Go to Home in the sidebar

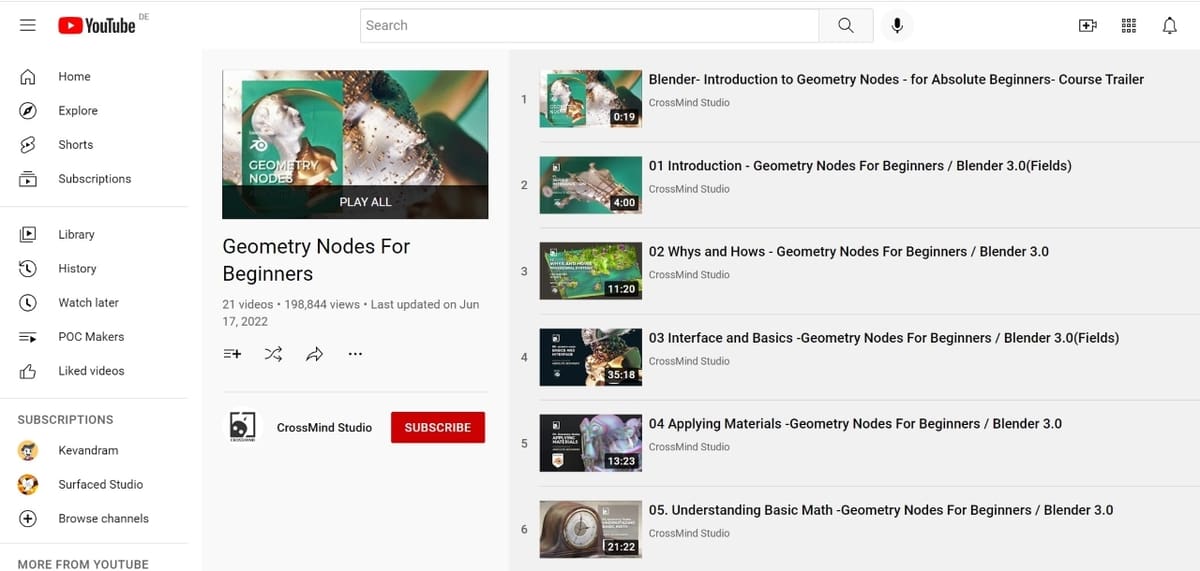pos(74,77)
